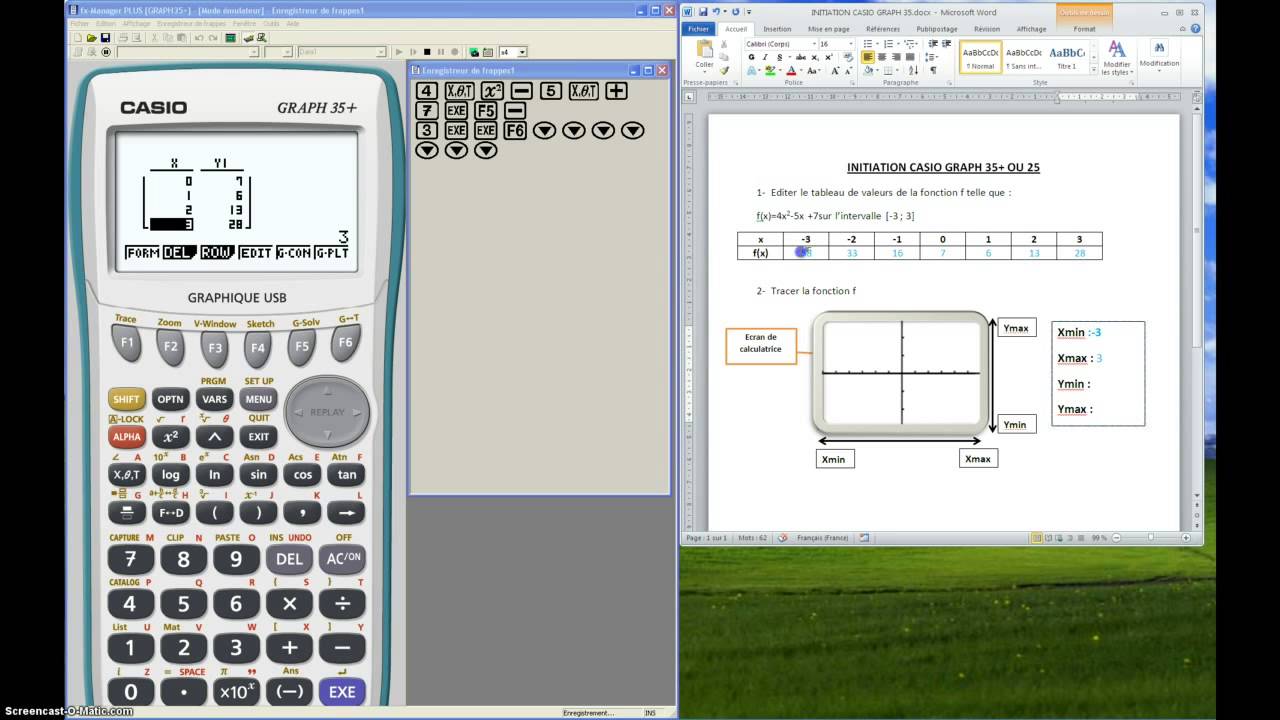Image resolution: width=1280 pixels, height=720 pixels.
Task: Switch to the Révision ribbon tab
Action: tap(987, 29)
